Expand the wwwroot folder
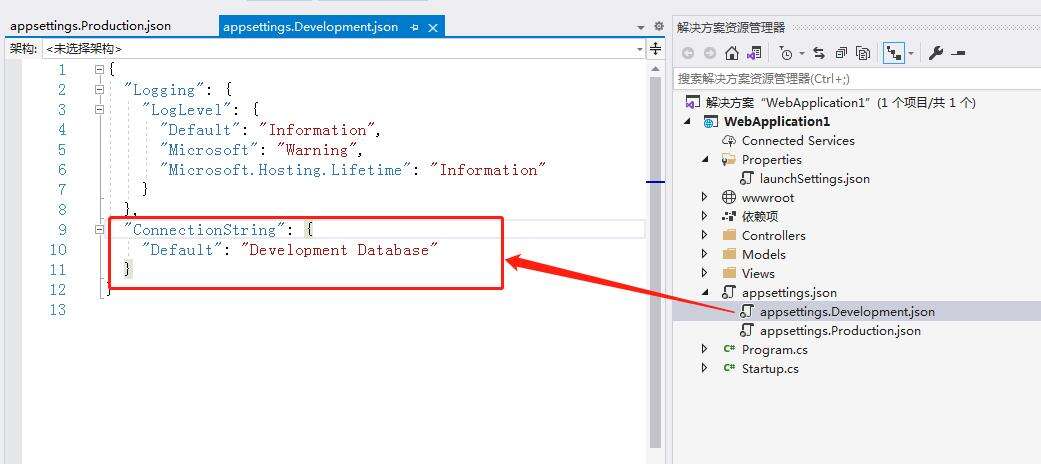 [704, 198]
